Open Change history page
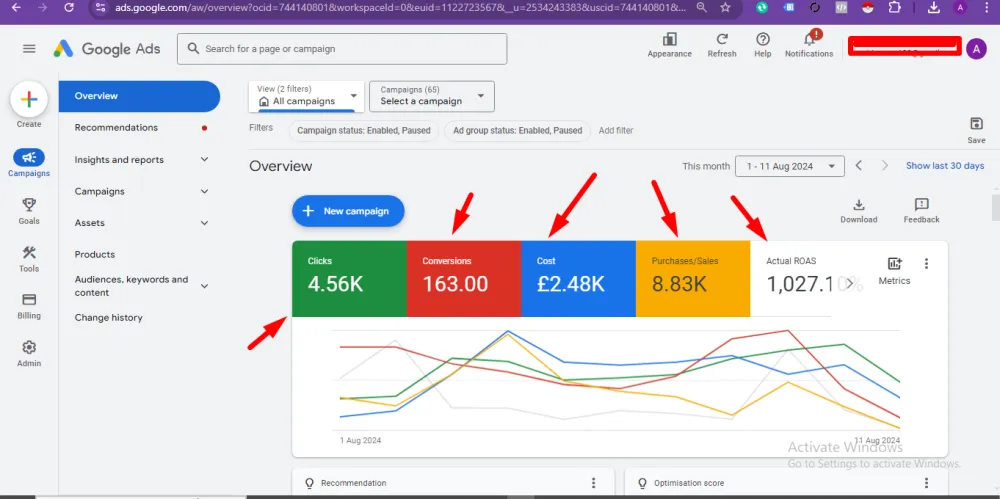The image size is (1000, 499). (108, 318)
